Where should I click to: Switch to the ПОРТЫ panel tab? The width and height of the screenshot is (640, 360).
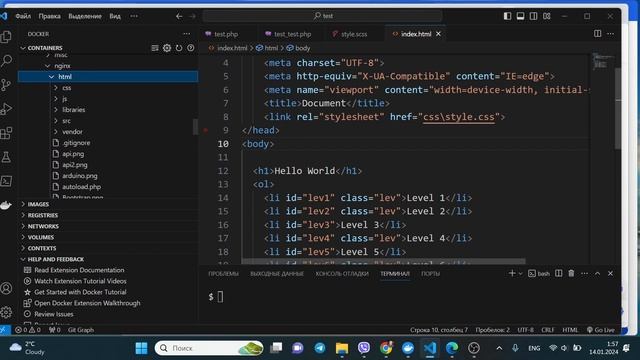(x=431, y=273)
